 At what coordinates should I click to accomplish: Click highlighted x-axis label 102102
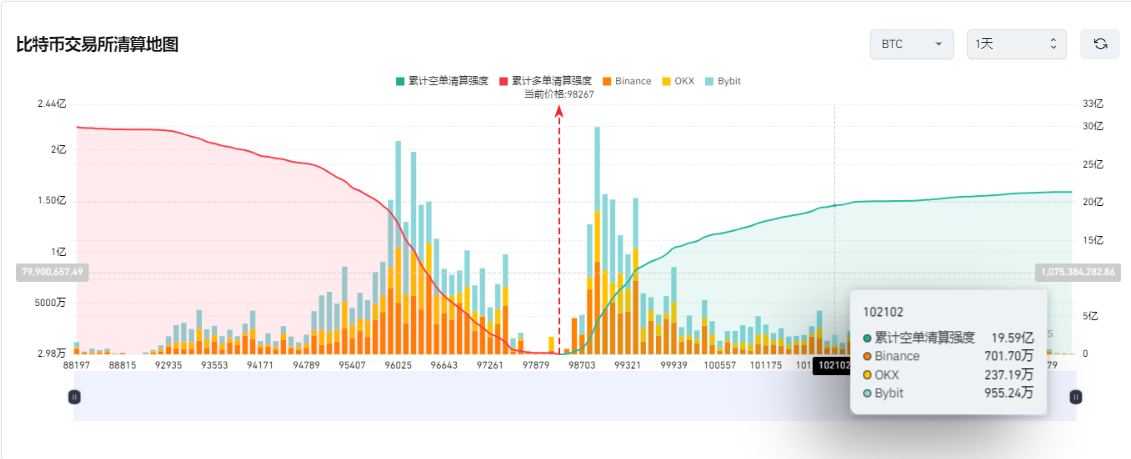click(832, 366)
